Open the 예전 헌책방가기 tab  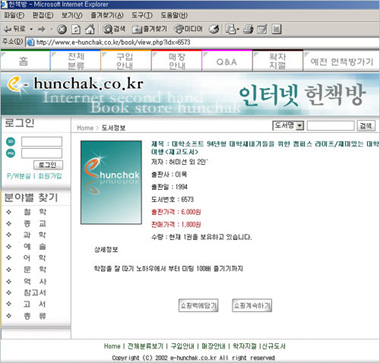click(x=341, y=61)
